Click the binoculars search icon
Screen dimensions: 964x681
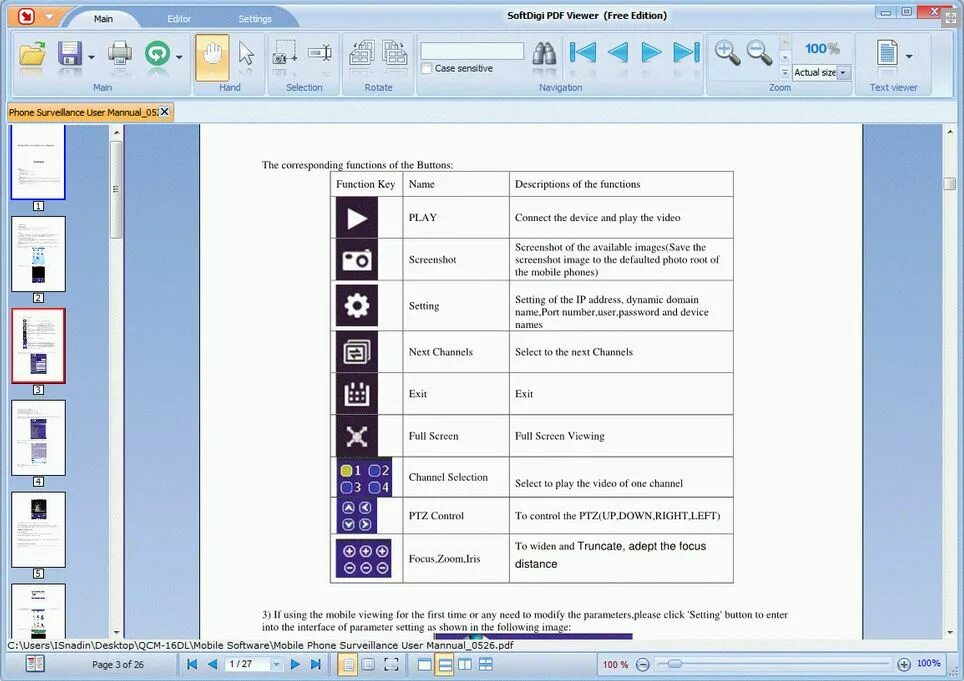[544, 54]
